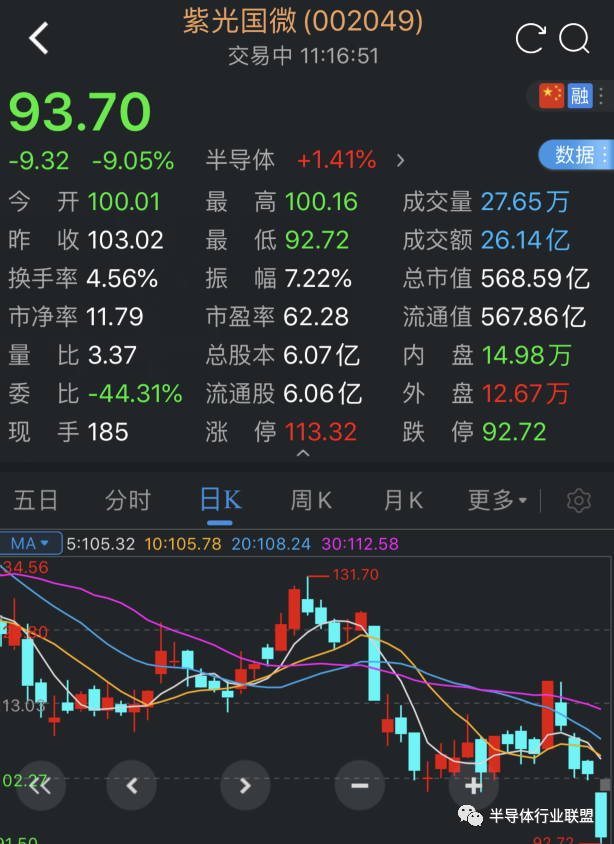This screenshot has height=844, width=614.
Task: Tap the 昨收 103.02 value
Action: click(125, 240)
